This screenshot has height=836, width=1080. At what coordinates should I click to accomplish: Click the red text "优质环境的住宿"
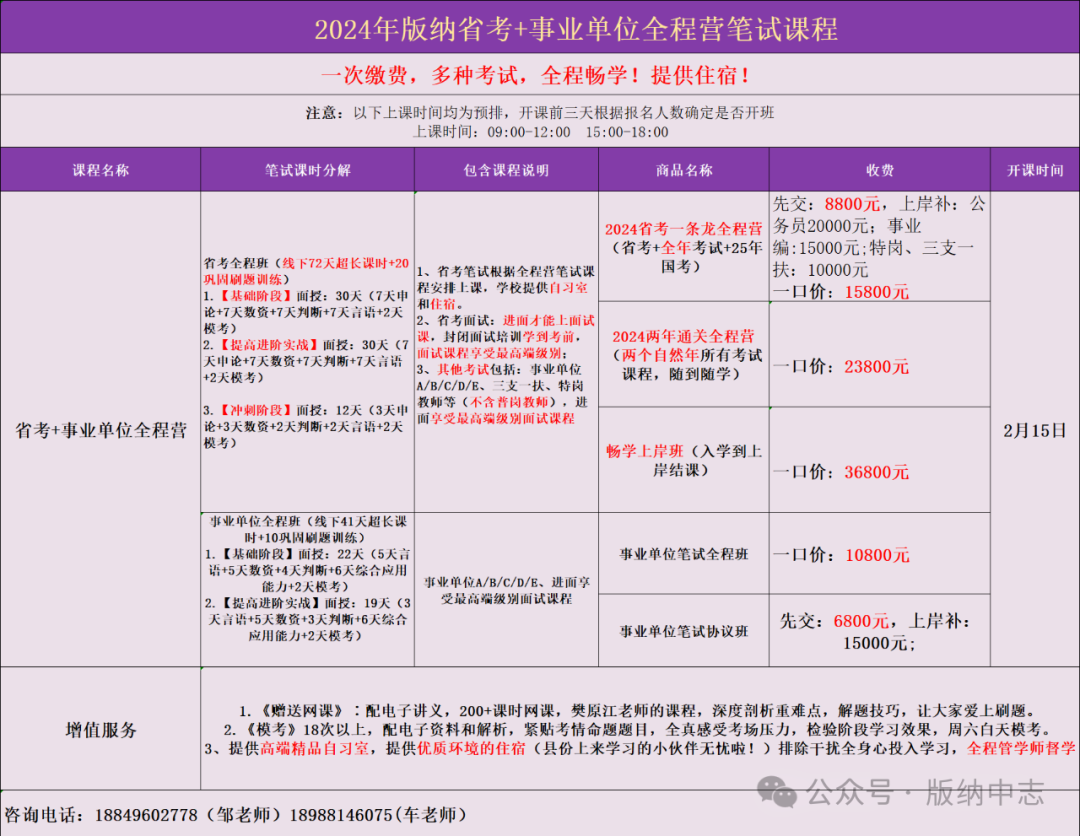470,749
